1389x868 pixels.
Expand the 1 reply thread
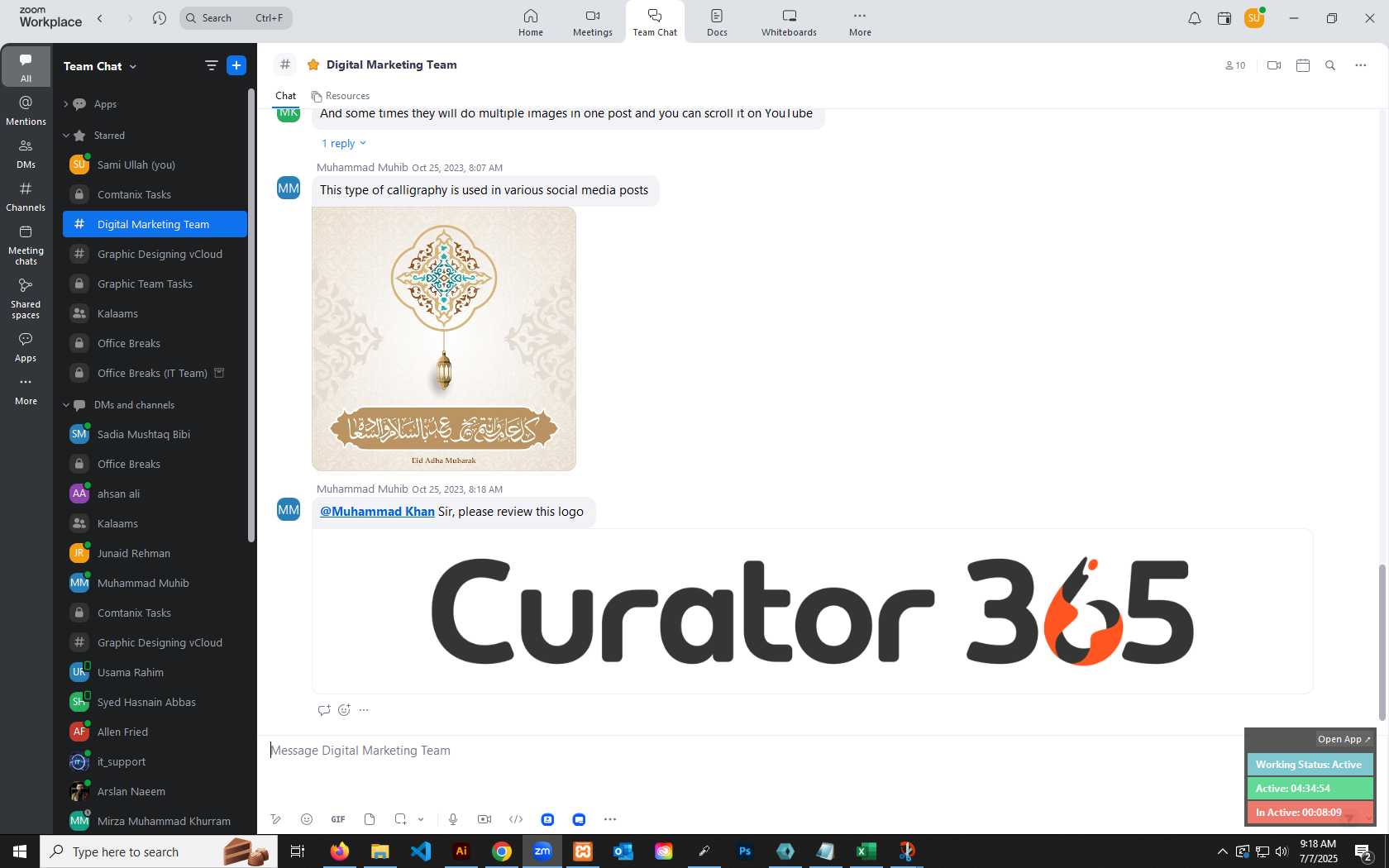click(343, 143)
